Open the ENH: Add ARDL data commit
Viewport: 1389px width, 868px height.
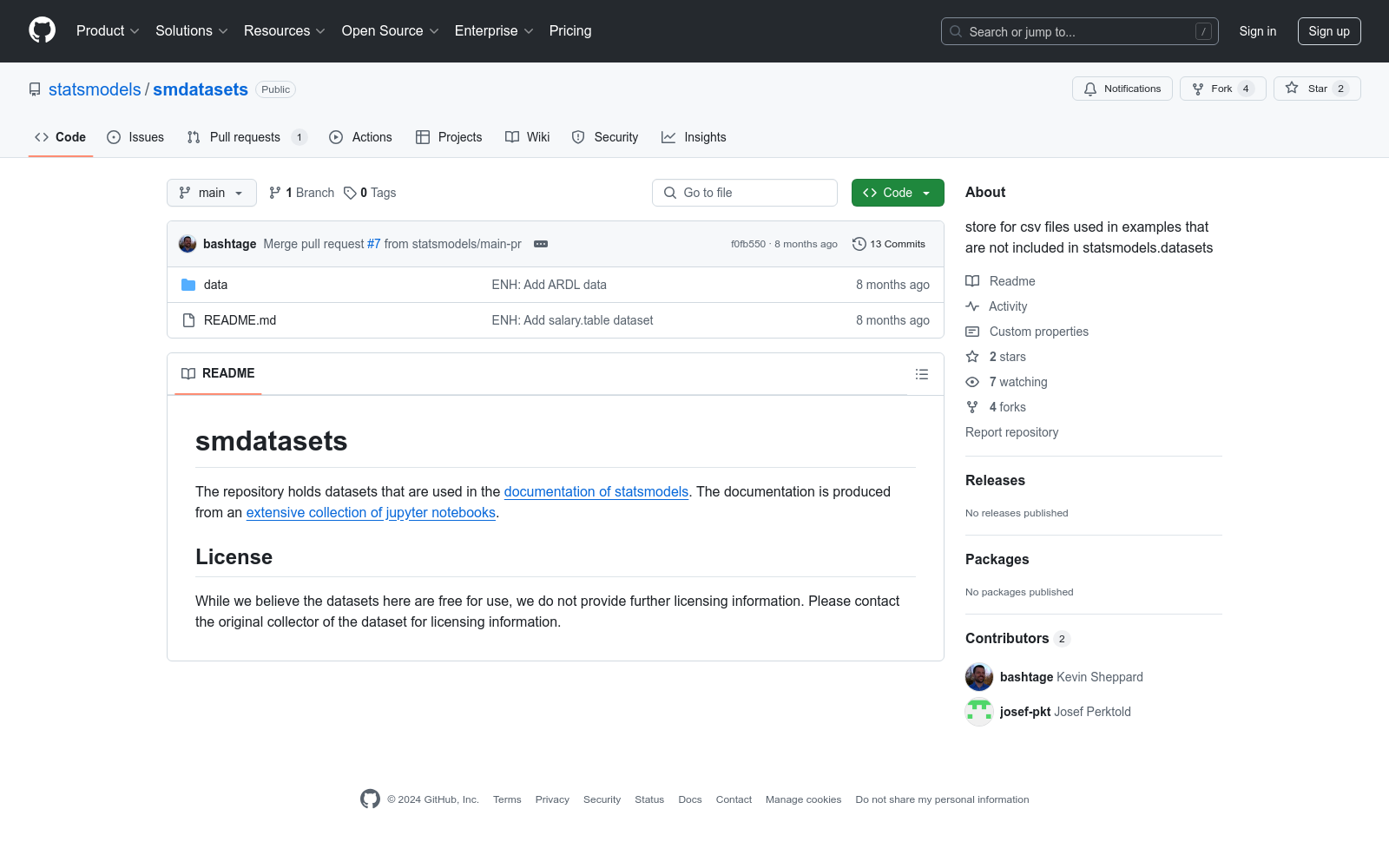(550, 285)
